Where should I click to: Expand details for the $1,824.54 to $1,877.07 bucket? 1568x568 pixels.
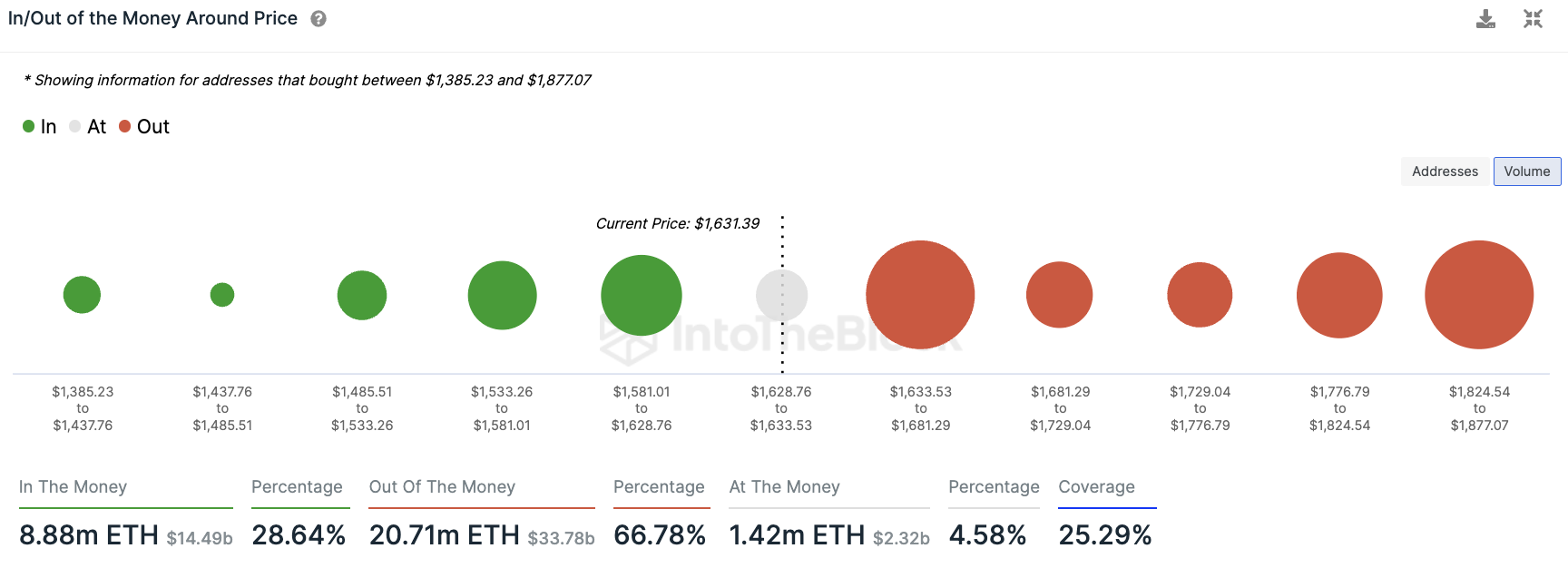[1479, 295]
